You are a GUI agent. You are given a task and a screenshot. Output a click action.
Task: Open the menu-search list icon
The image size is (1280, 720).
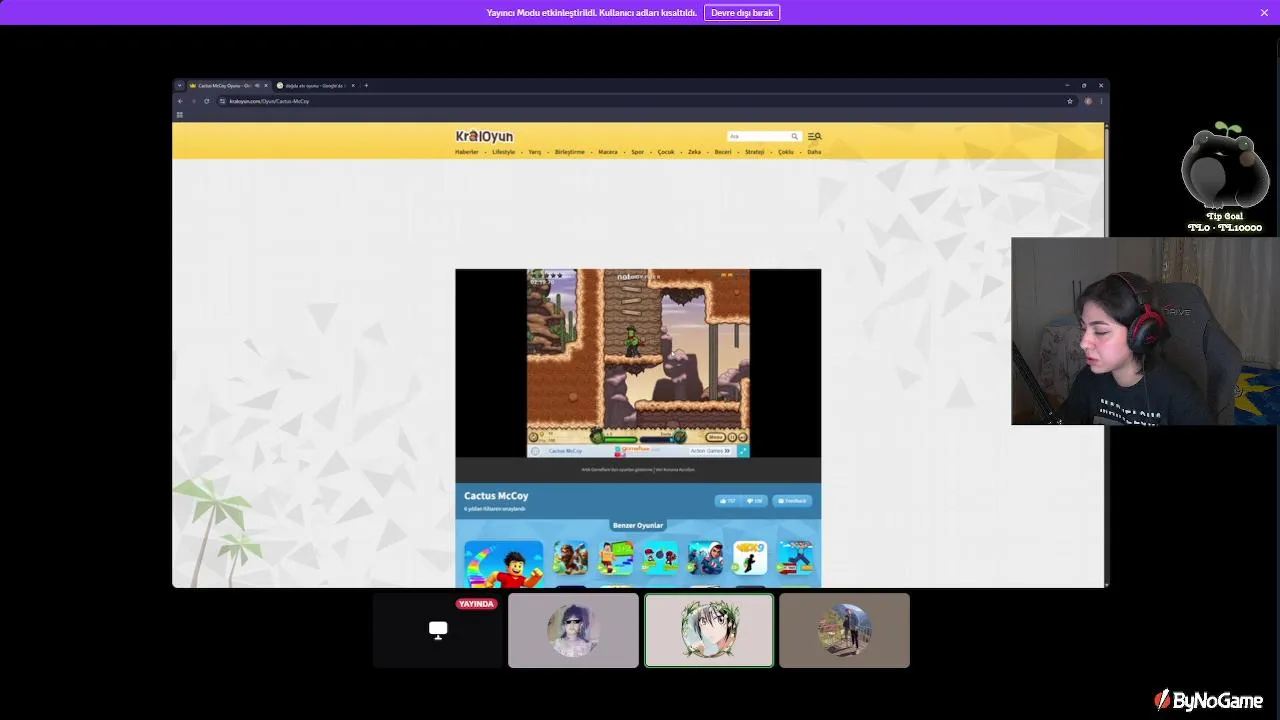[814, 136]
